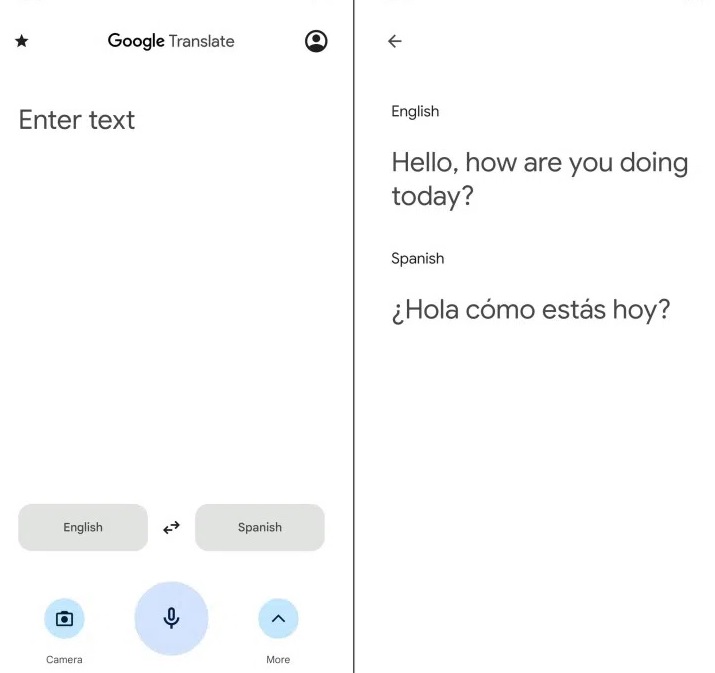Swap English and Spanish languages
Viewport: 715px width, 673px height.
(171, 527)
